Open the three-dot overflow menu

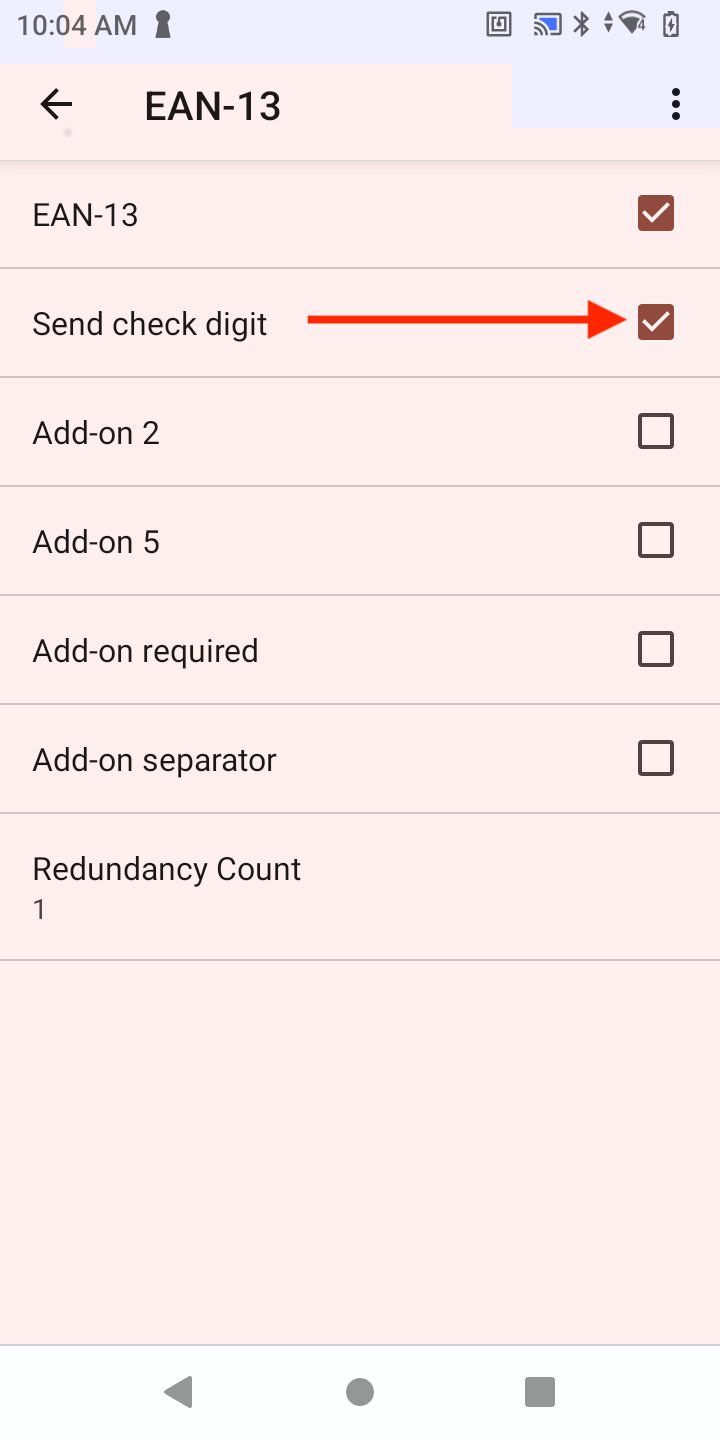[676, 104]
